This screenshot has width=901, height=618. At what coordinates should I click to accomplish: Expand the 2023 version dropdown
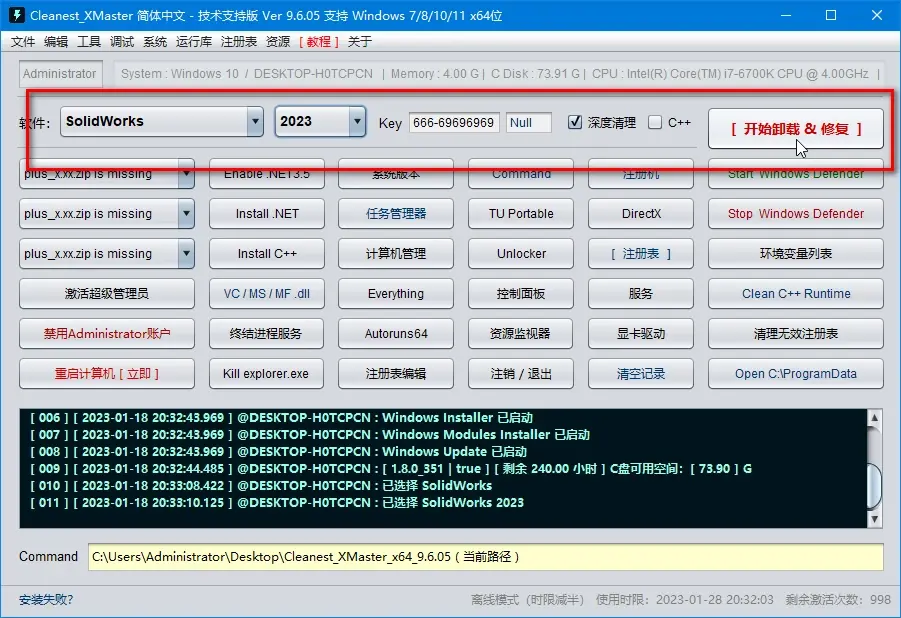tap(357, 121)
